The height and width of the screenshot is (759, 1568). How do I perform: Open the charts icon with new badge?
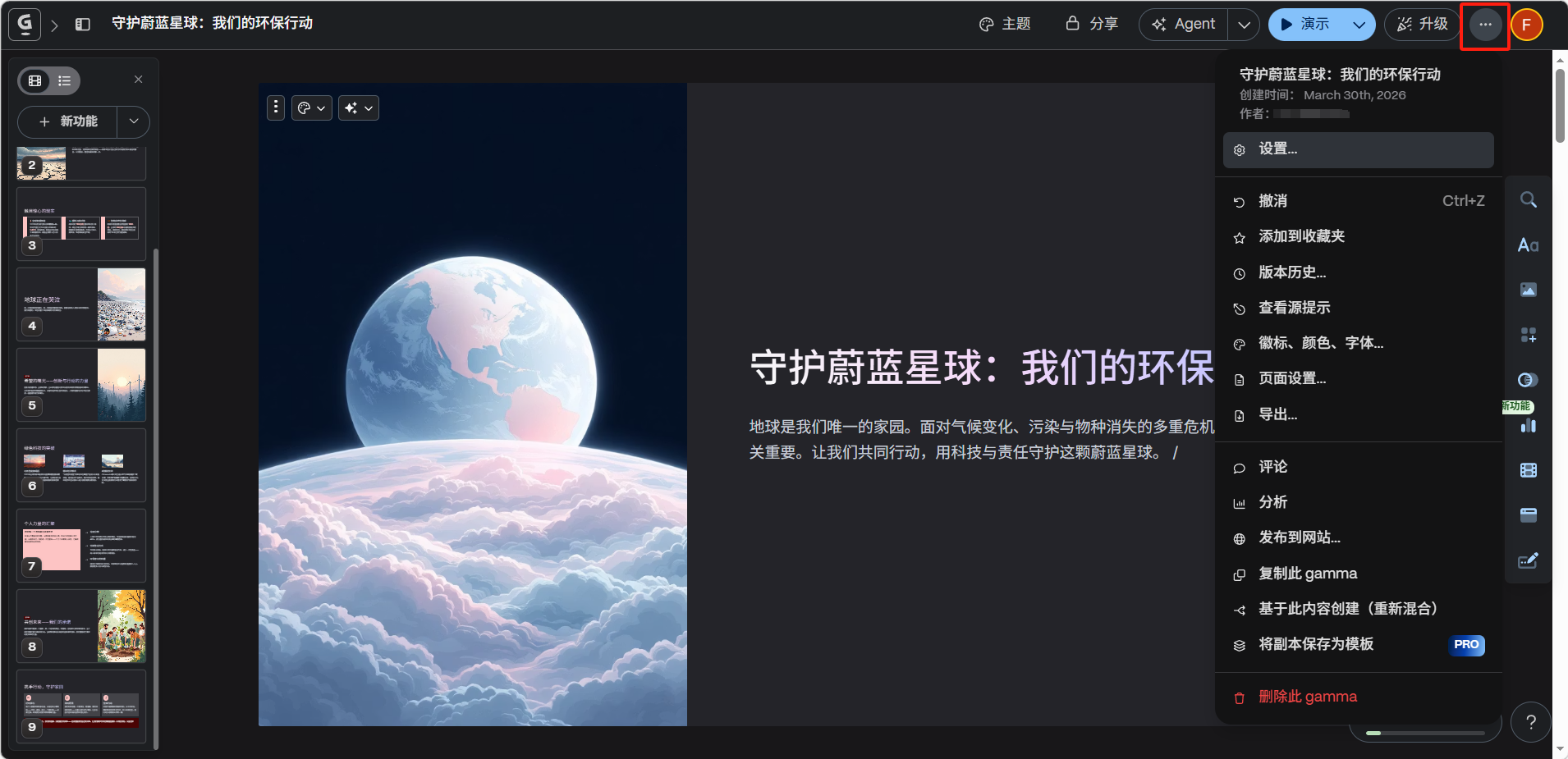click(x=1528, y=425)
